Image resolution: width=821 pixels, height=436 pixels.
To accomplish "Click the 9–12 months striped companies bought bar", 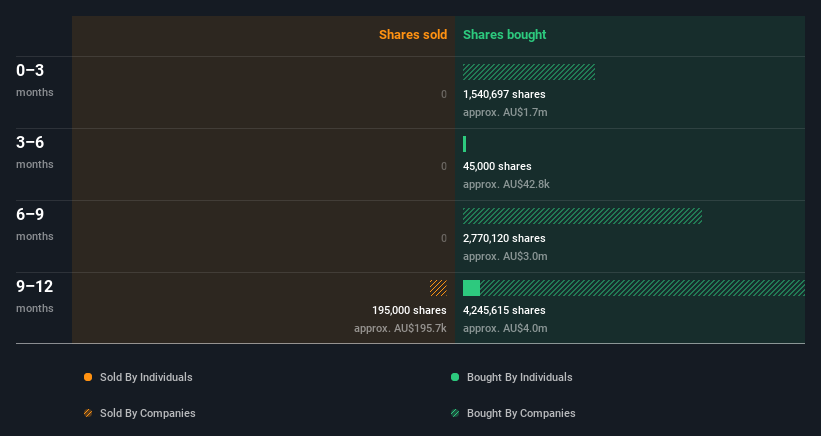I will (642, 288).
